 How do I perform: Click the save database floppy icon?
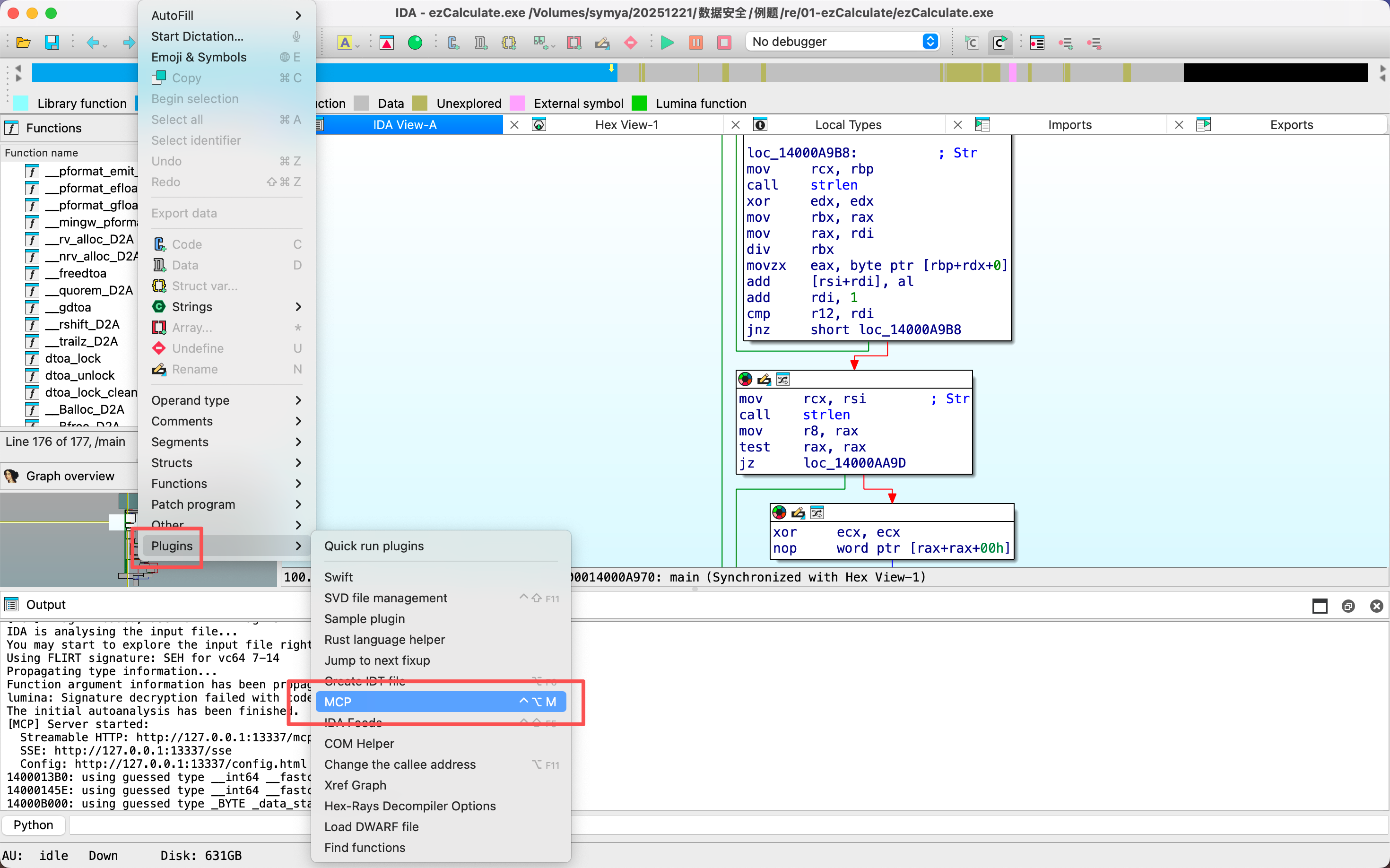(x=52, y=43)
